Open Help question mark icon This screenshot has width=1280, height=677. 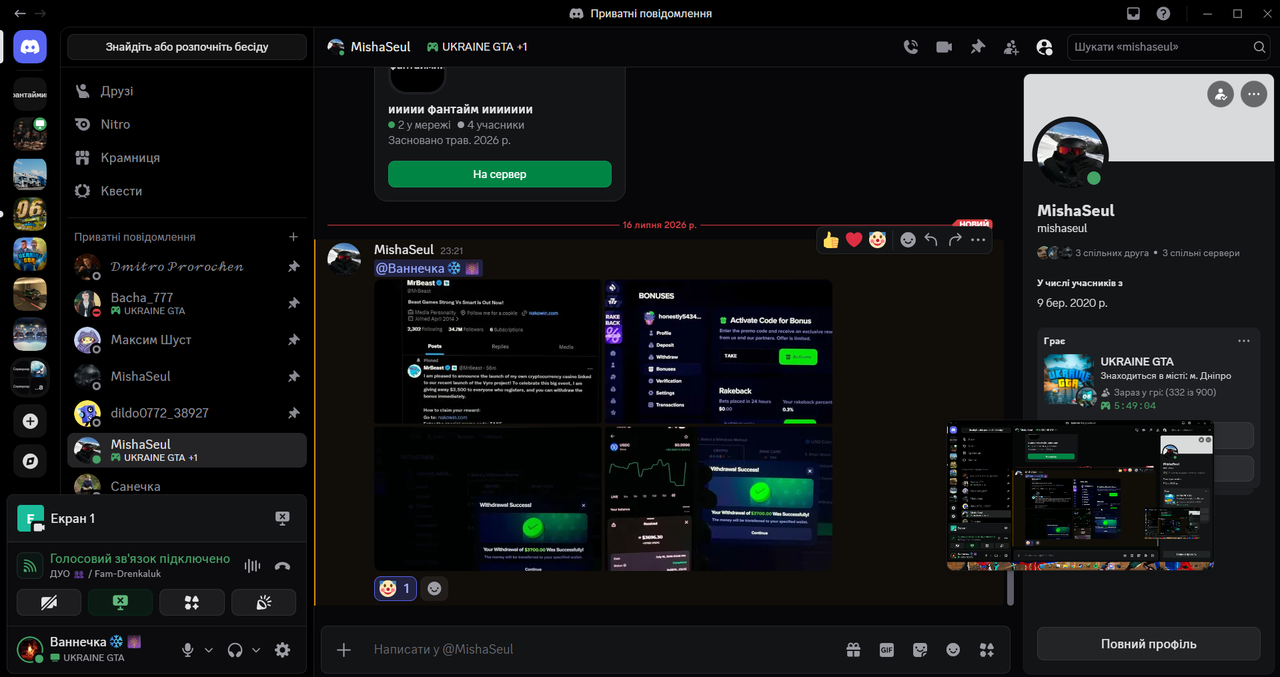[1163, 14]
